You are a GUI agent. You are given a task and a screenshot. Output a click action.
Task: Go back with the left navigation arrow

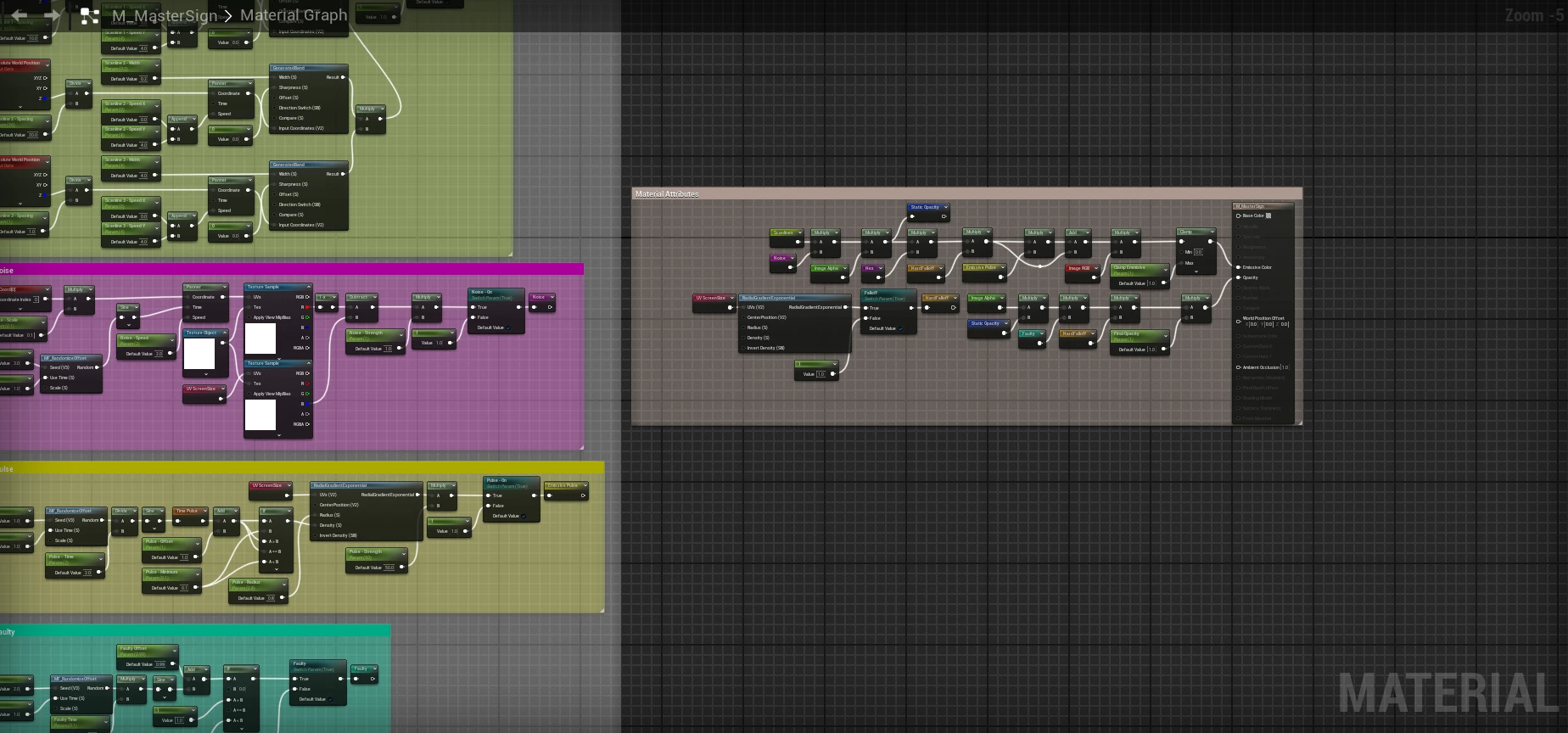[x=19, y=15]
